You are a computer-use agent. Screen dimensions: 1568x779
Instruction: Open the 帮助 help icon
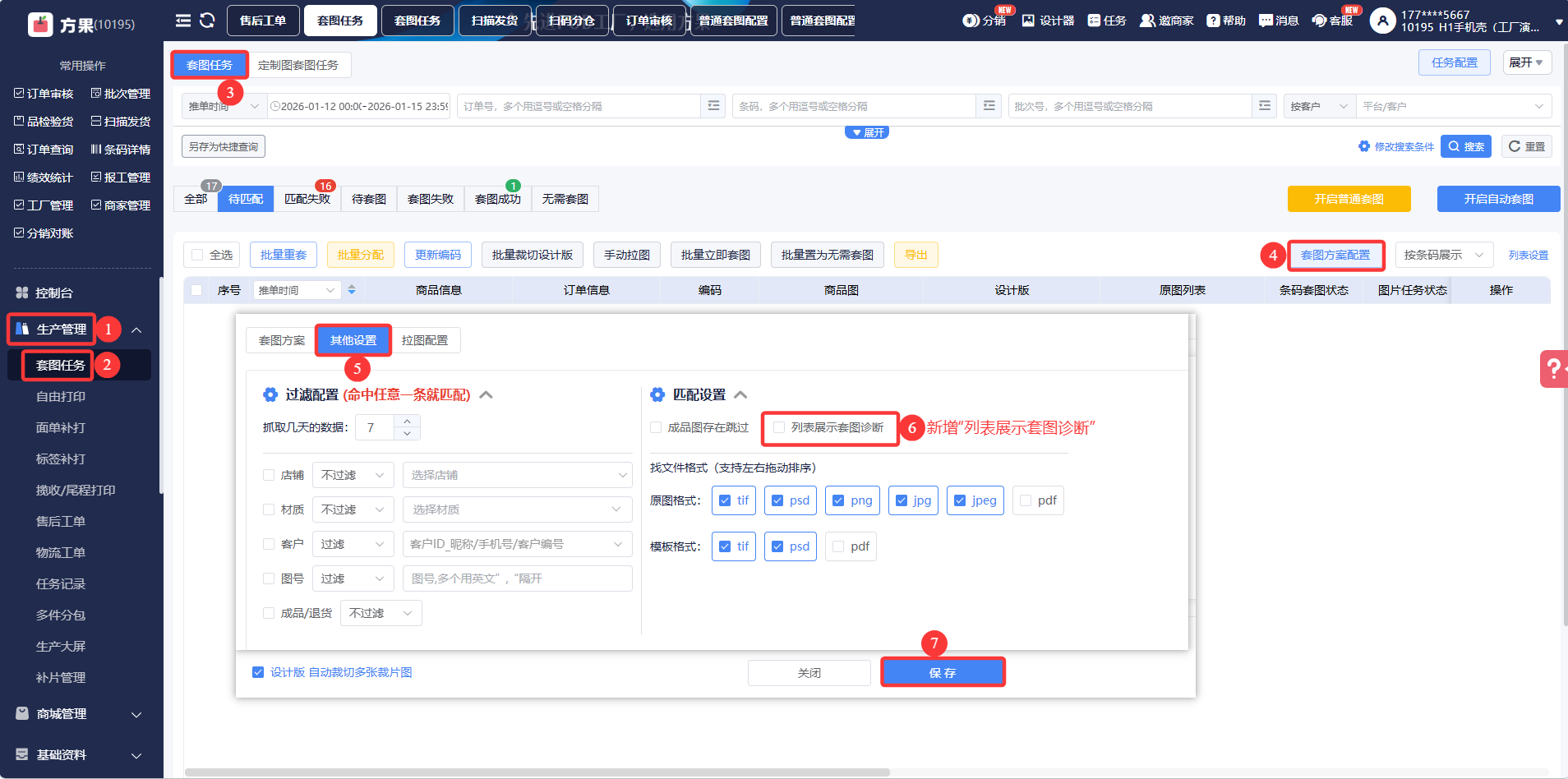[x=1213, y=21]
